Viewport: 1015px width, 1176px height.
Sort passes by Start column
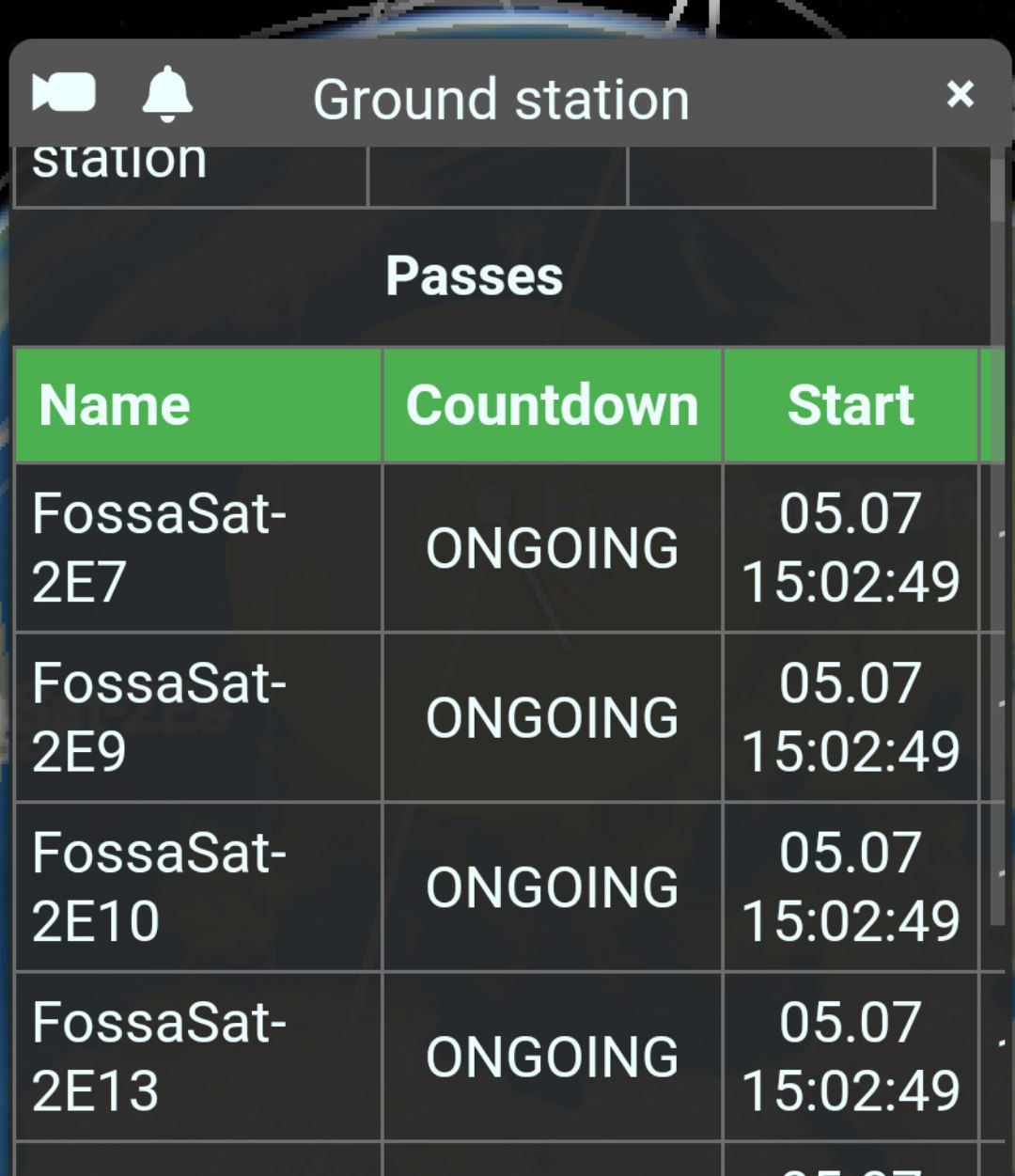pos(851,405)
